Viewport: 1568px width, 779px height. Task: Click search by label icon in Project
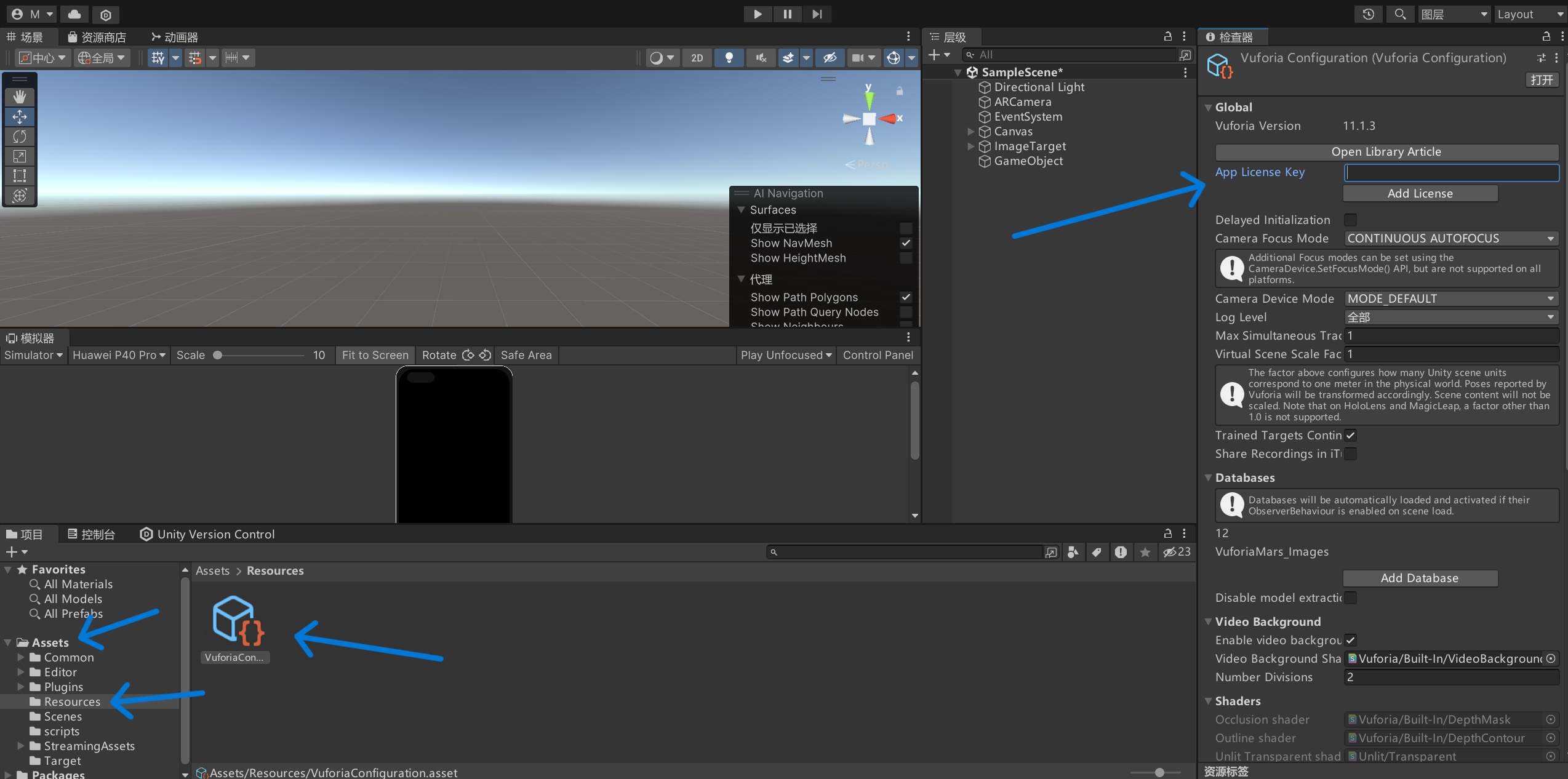(x=1097, y=552)
